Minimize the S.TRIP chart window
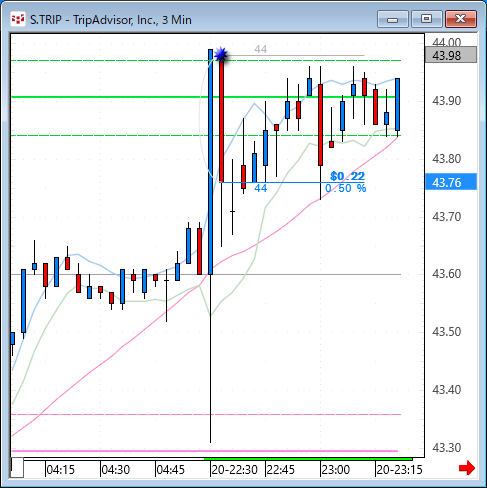 393,19
